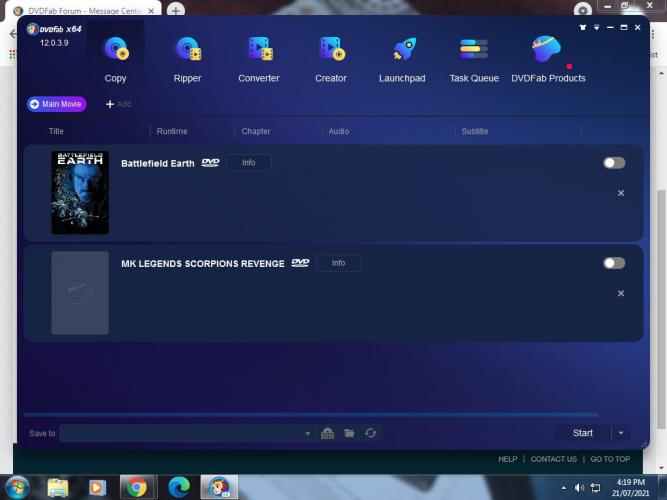
Task: View the Task Queue
Action: pos(474,58)
